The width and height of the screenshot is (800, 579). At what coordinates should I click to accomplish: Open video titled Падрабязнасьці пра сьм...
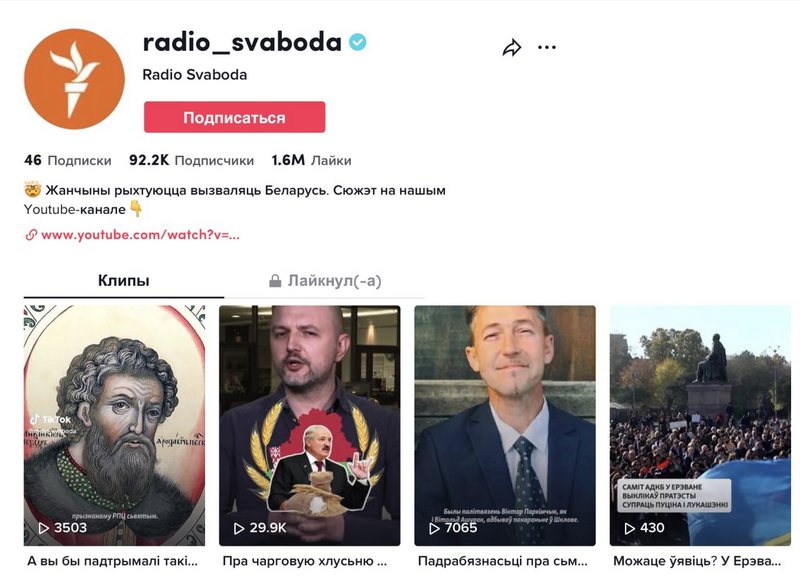click(x=503, y=561)
